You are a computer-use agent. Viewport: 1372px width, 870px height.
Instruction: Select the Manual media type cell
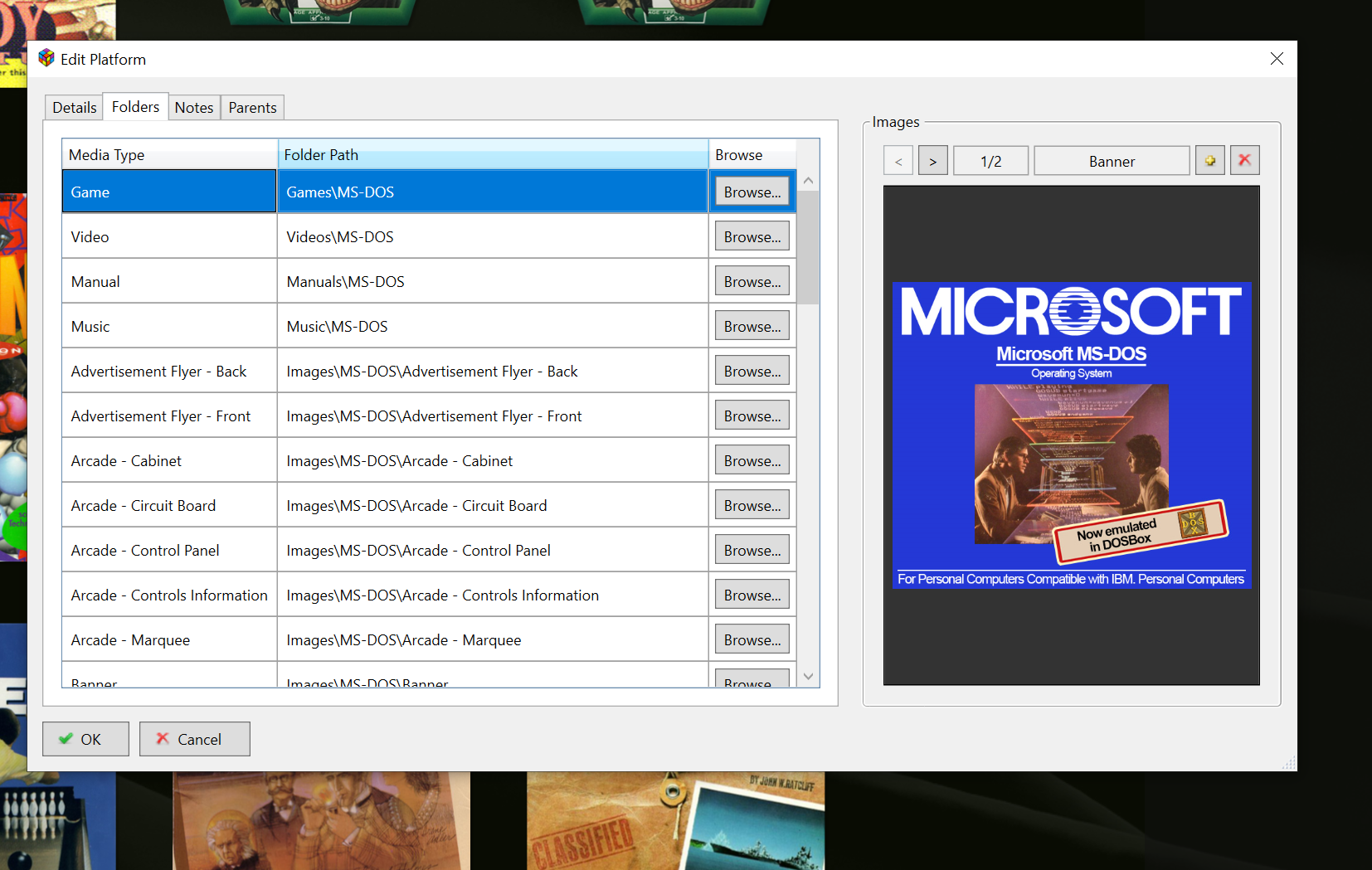[169, 281]
